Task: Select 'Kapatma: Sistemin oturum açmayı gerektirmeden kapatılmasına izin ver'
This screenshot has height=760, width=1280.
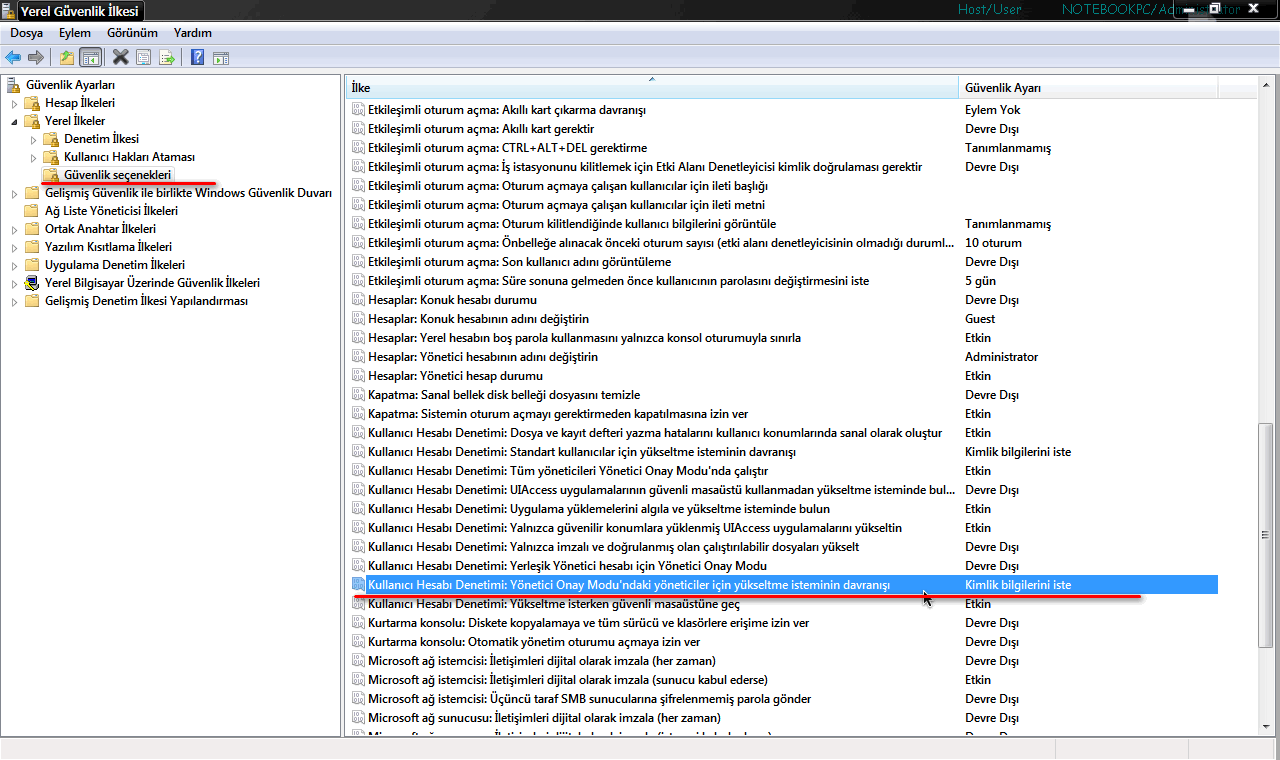Action: (558, 414)
